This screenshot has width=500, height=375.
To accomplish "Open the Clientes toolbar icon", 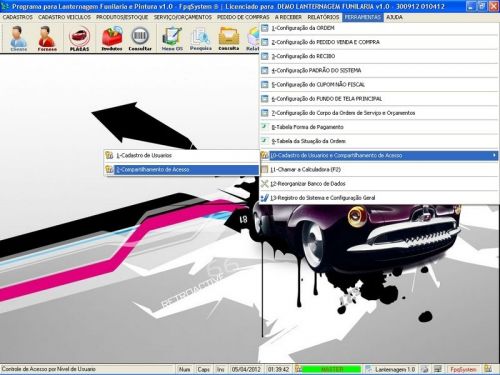I will [18, 38].
